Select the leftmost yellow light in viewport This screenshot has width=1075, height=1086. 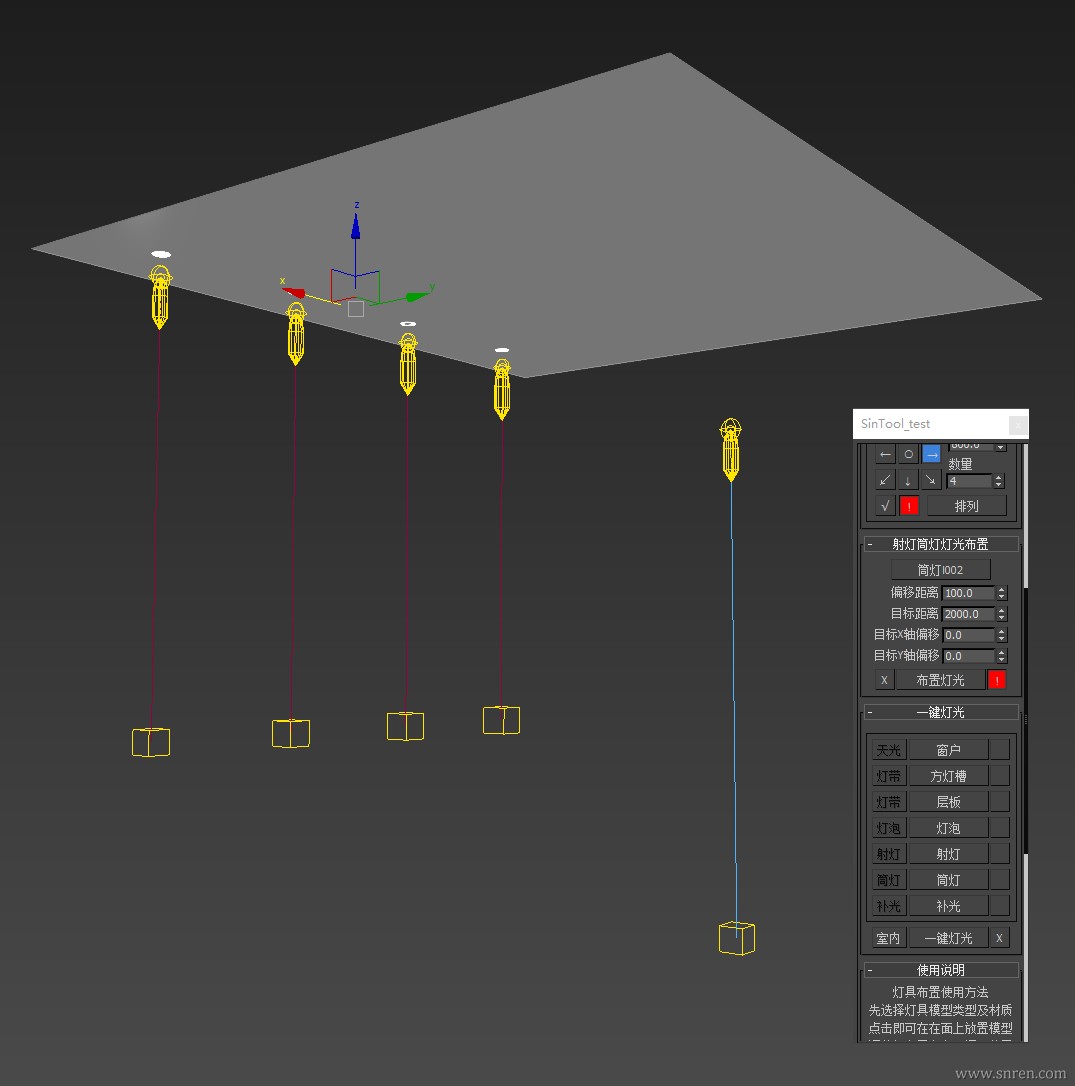(160, 297)
